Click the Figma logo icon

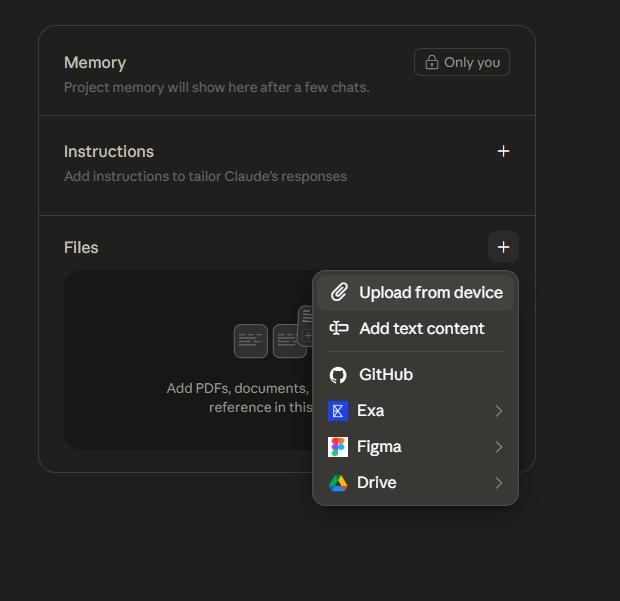tap(338, 447)
